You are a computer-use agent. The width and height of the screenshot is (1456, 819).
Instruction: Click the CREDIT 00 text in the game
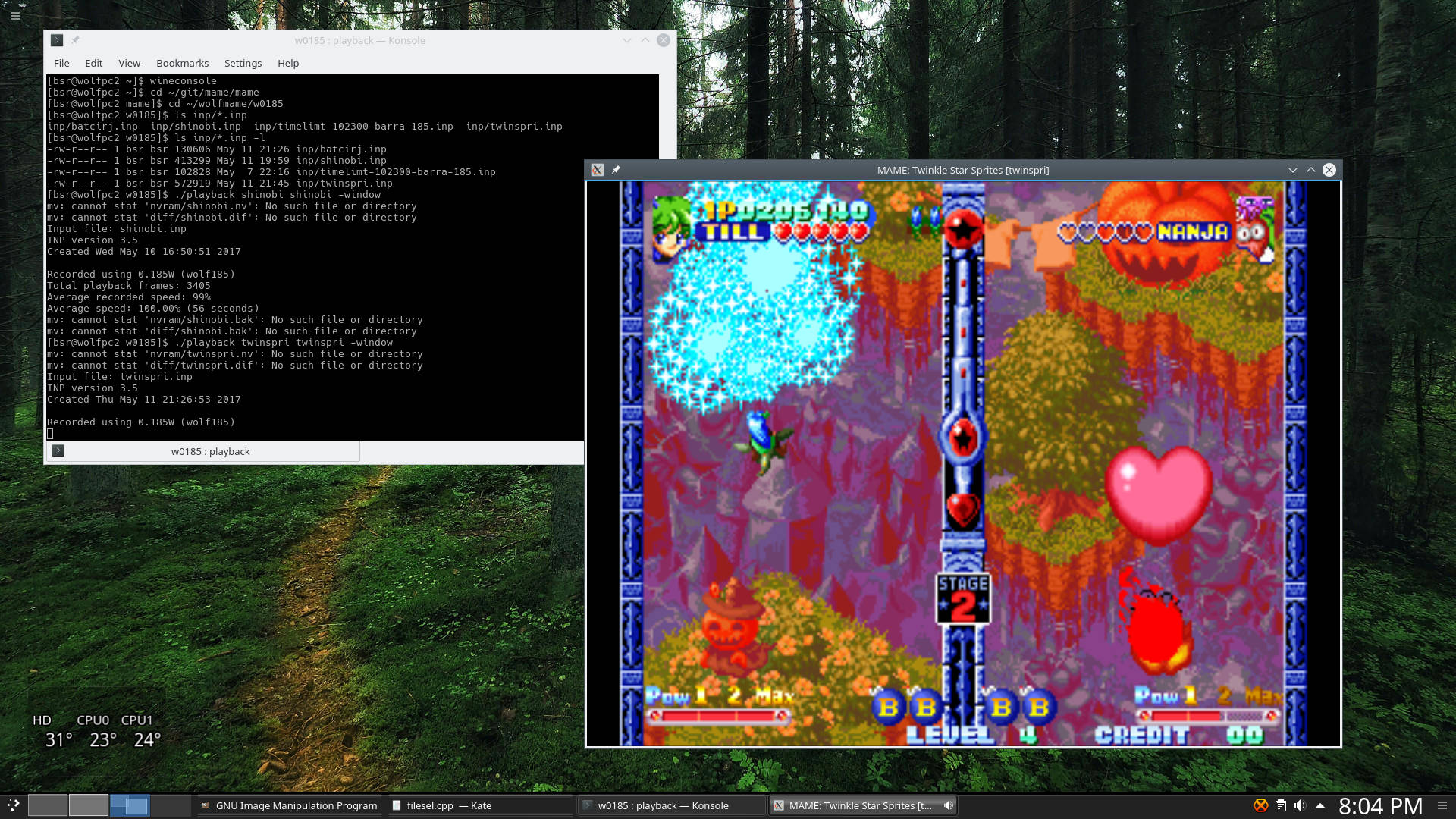1179,735
